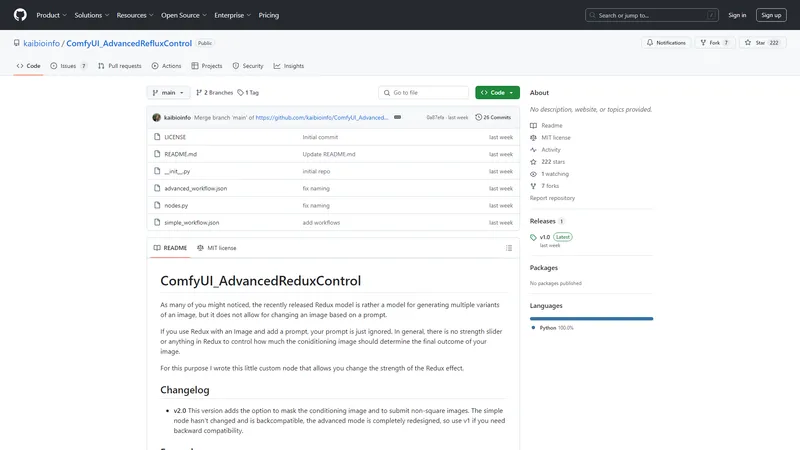
Task: Click the file icon beside LICENSE
Action: (x=157, y=137)
